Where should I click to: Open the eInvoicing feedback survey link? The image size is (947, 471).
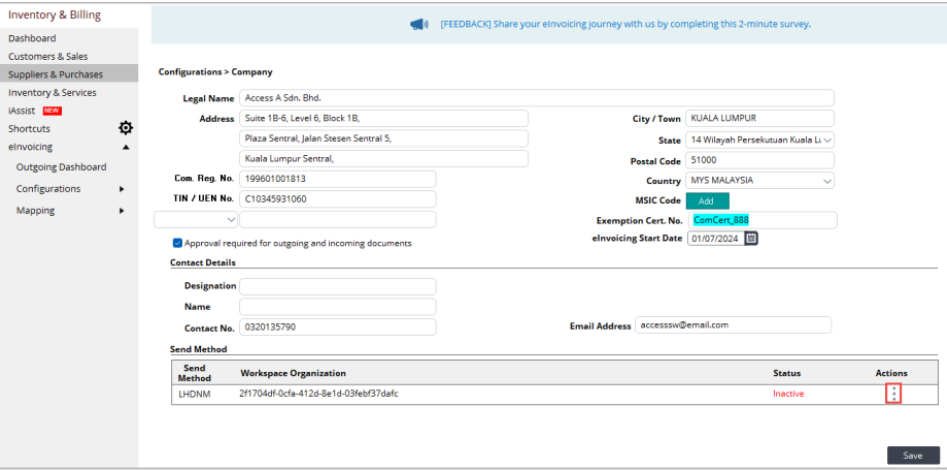pyautogui.click(x=626, y=25)
